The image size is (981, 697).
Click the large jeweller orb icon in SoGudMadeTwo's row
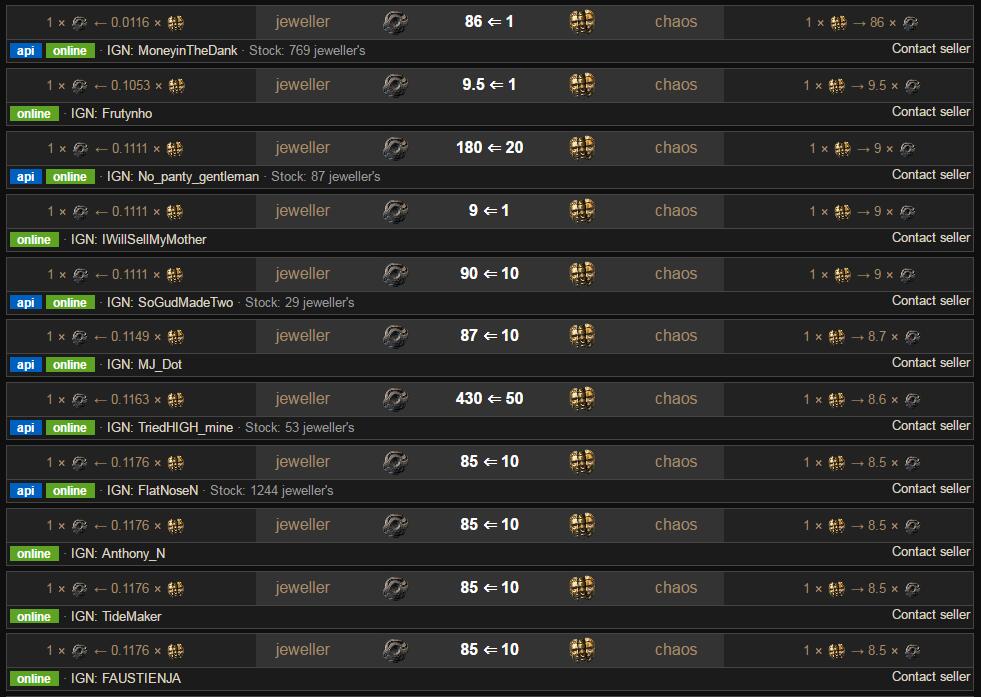[x=395, y=274]
